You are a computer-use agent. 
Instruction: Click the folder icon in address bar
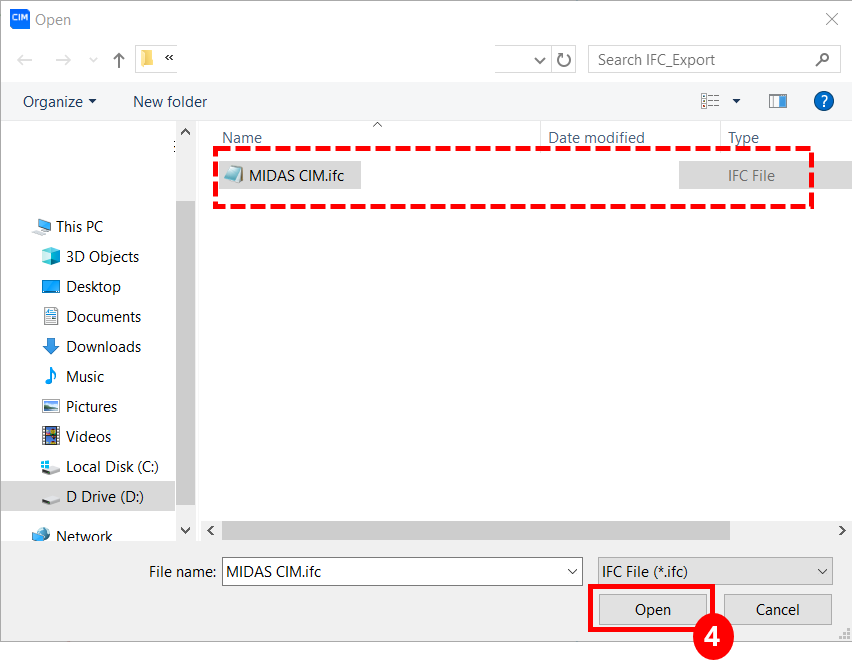coord(147,58)
